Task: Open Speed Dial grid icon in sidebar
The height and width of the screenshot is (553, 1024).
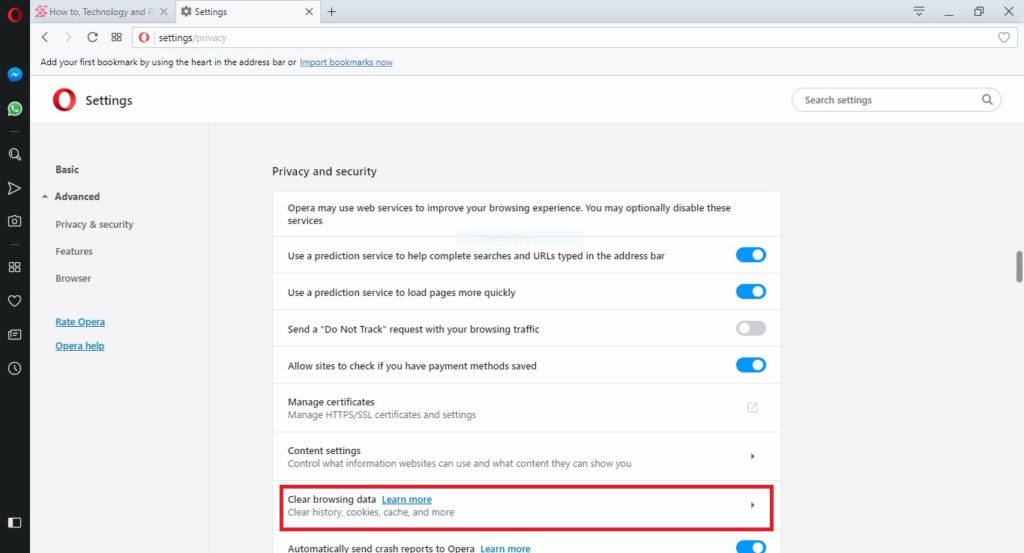Action: coord(14,267)
